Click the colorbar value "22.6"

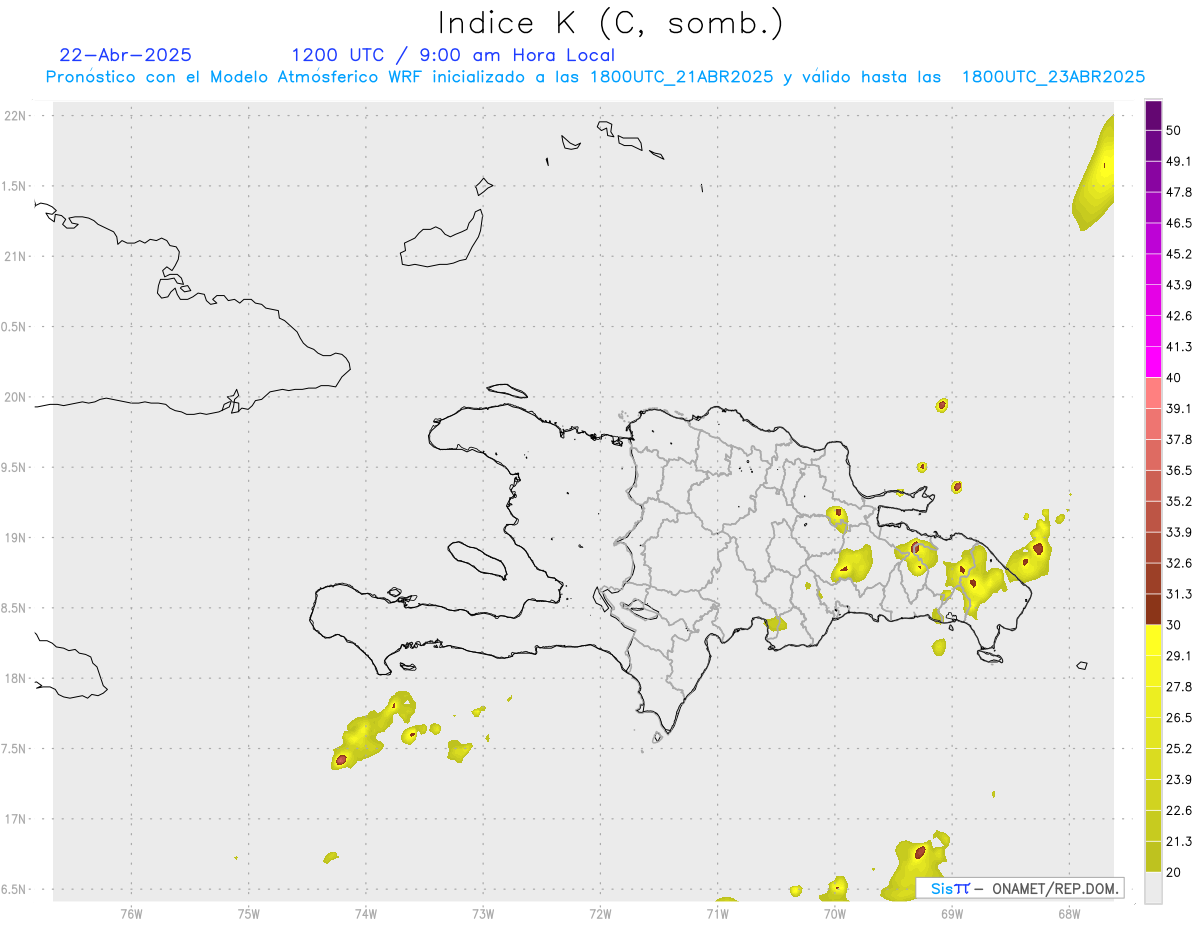coord(1179,811)
